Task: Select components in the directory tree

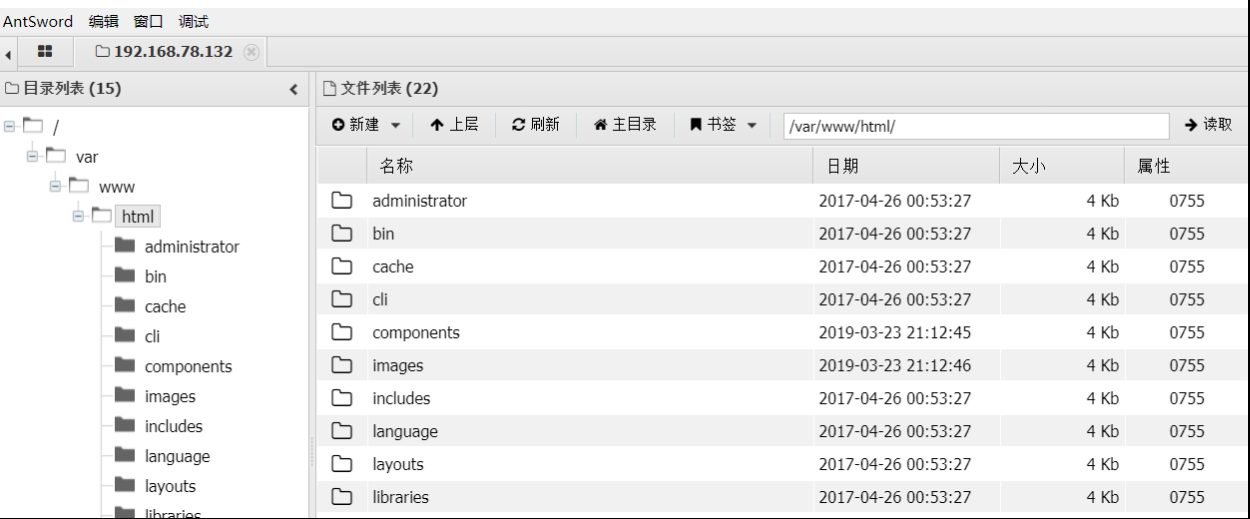Action: click(x=188, y=367)
